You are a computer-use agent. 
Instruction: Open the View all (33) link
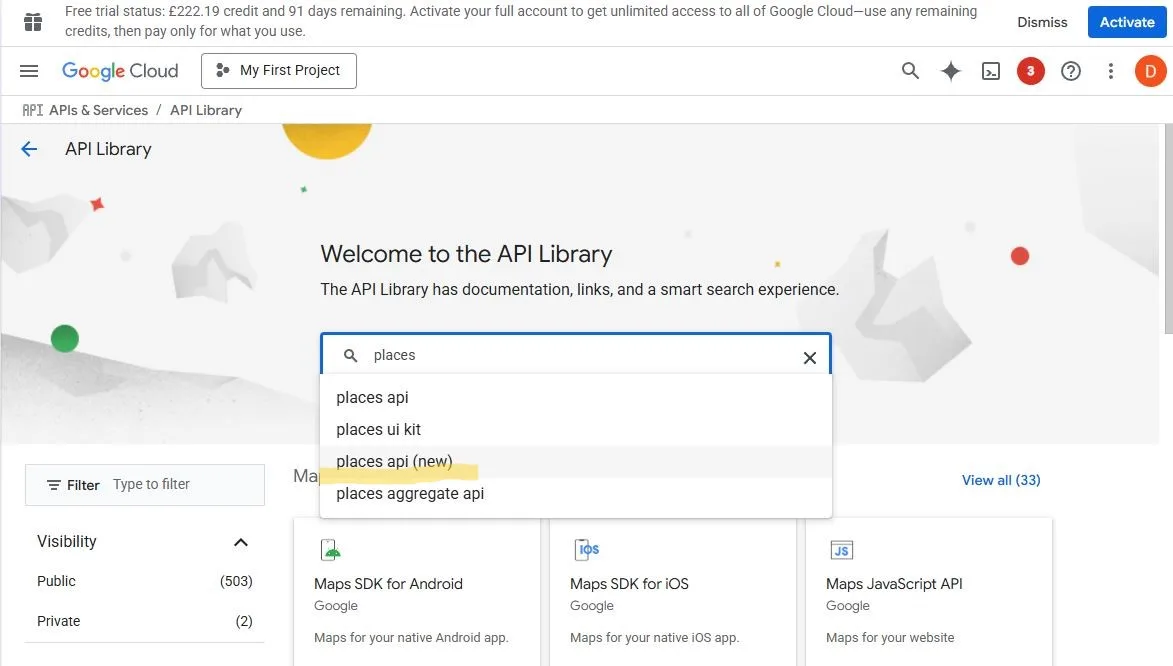(1000, 480)
